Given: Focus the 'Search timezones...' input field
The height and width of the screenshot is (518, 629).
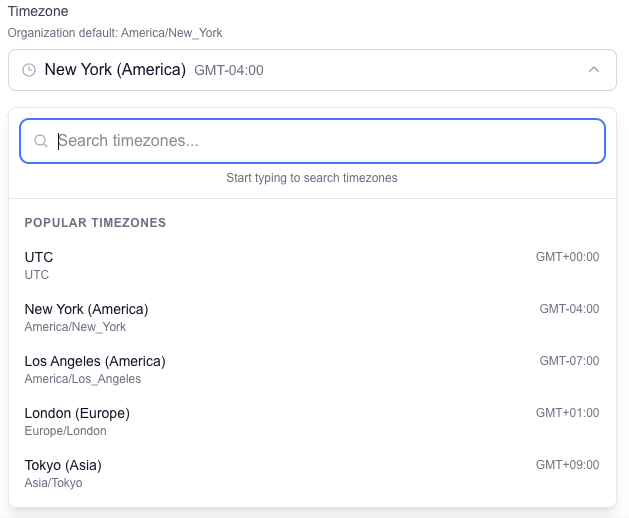Looking at the screenshot, I should pyautogui.click(x=320, y=141).
